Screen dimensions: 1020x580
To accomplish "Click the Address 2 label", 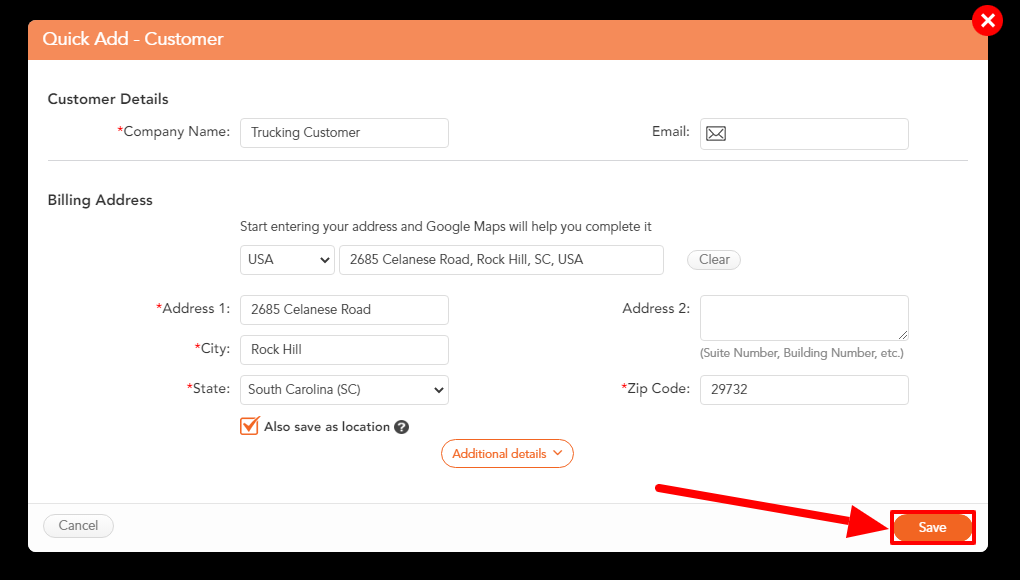I will click(656, 309).
